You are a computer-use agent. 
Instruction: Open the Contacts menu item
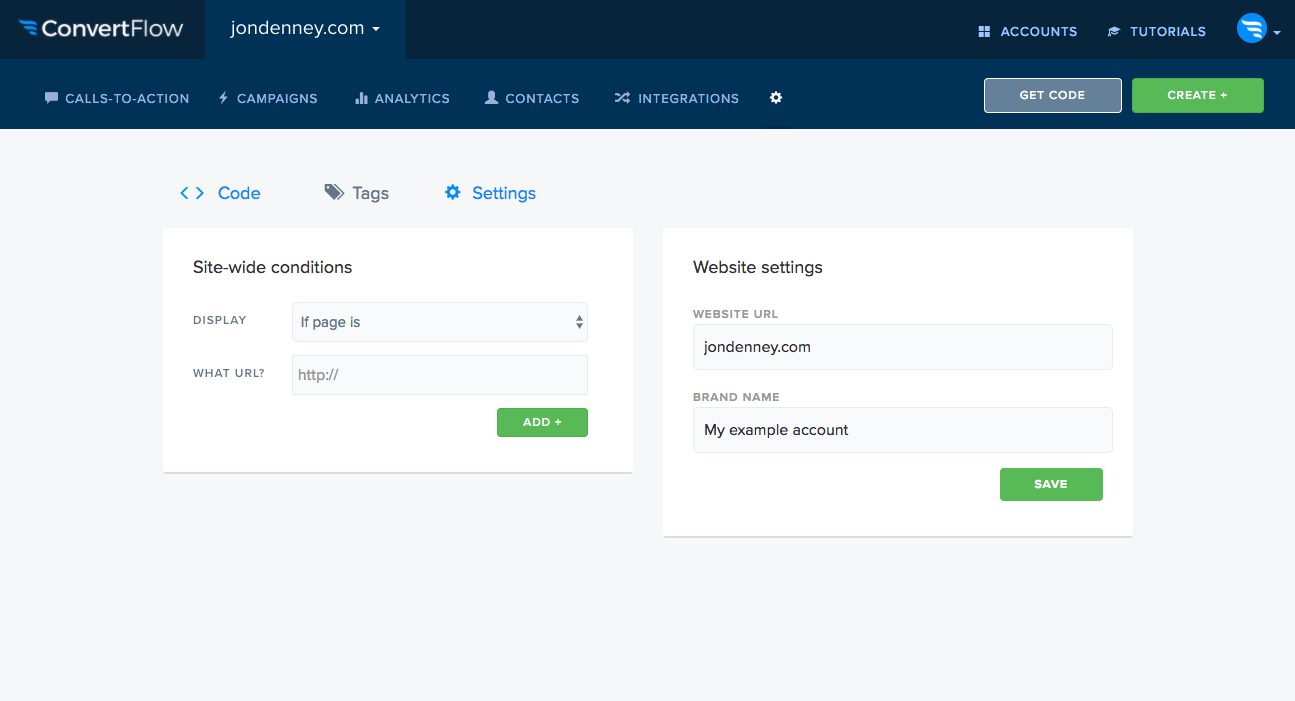(x=532, y=98)
